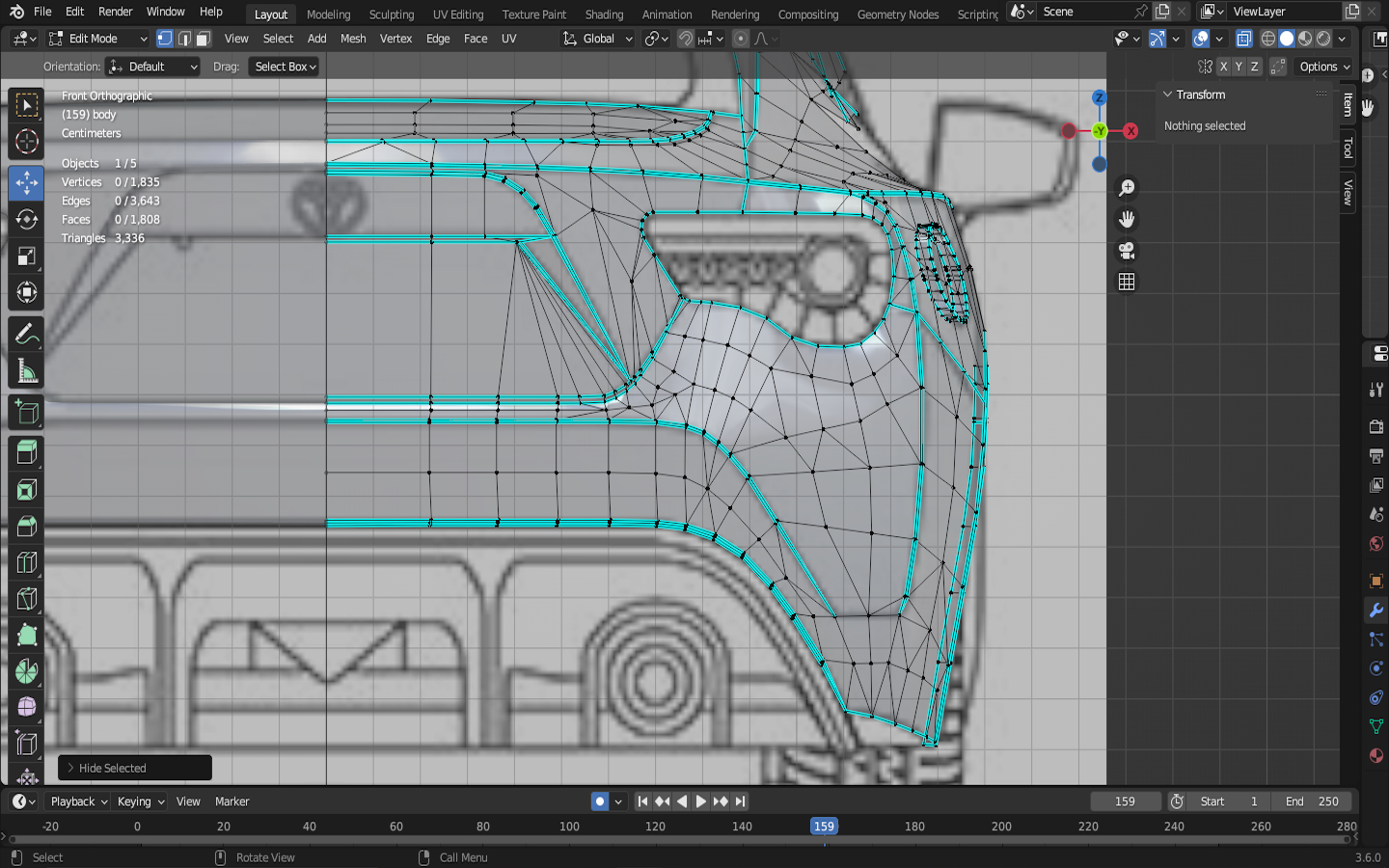Select the Knife tool
Viewport: 1389px width, 868px height.
(x=26, y=599)
